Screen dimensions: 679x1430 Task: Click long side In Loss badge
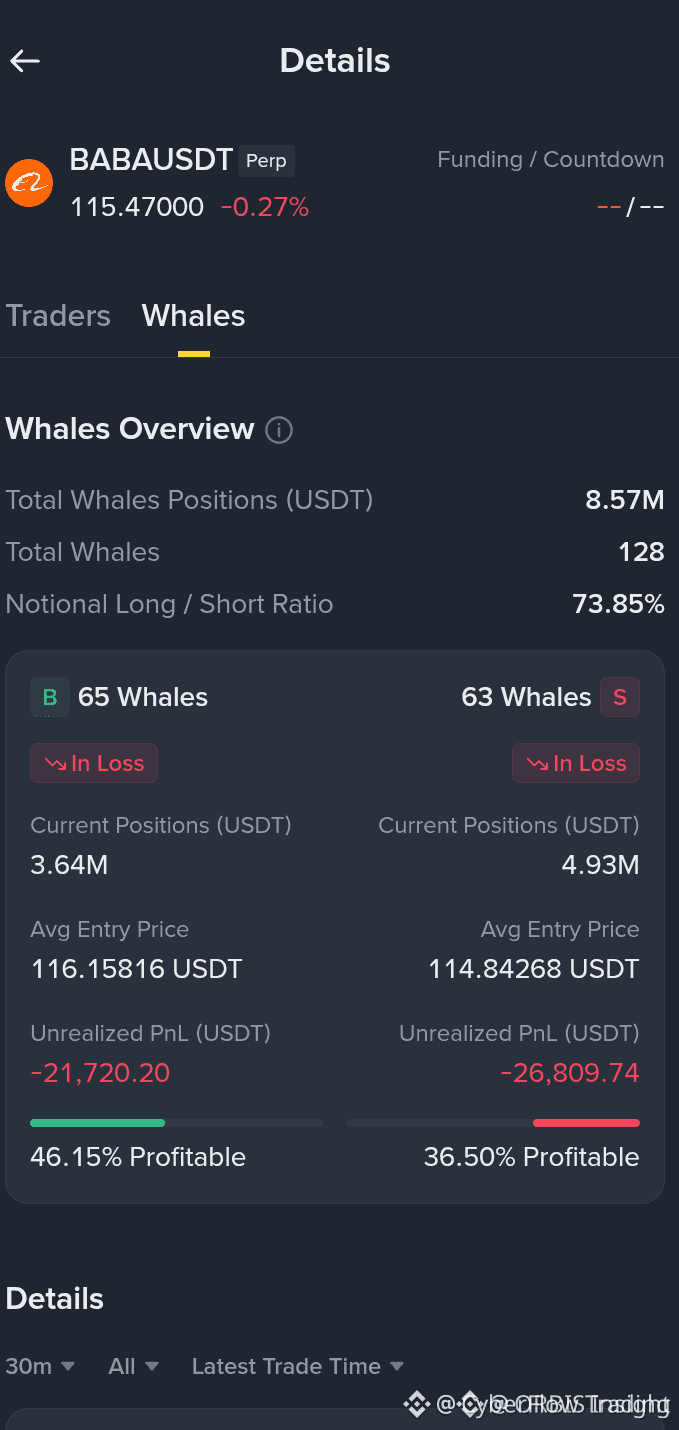point(94,764)
